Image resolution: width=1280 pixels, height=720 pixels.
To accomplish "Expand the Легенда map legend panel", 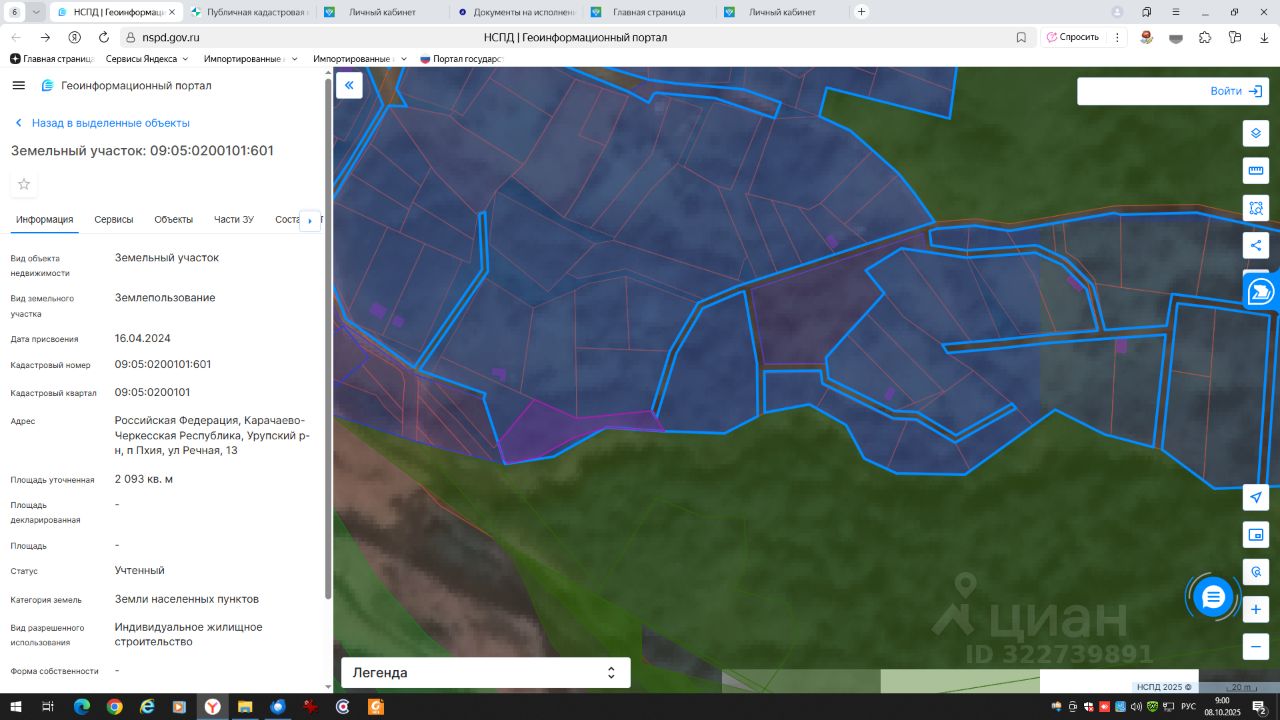I will (486, 673).
